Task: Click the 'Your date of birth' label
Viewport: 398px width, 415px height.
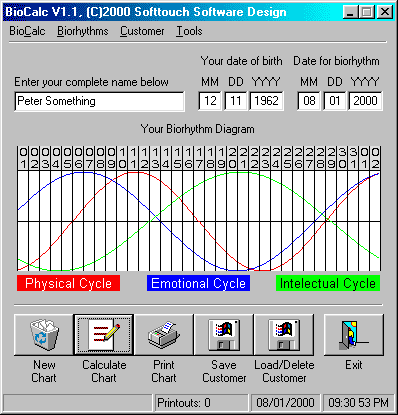Action: (241, 61)
